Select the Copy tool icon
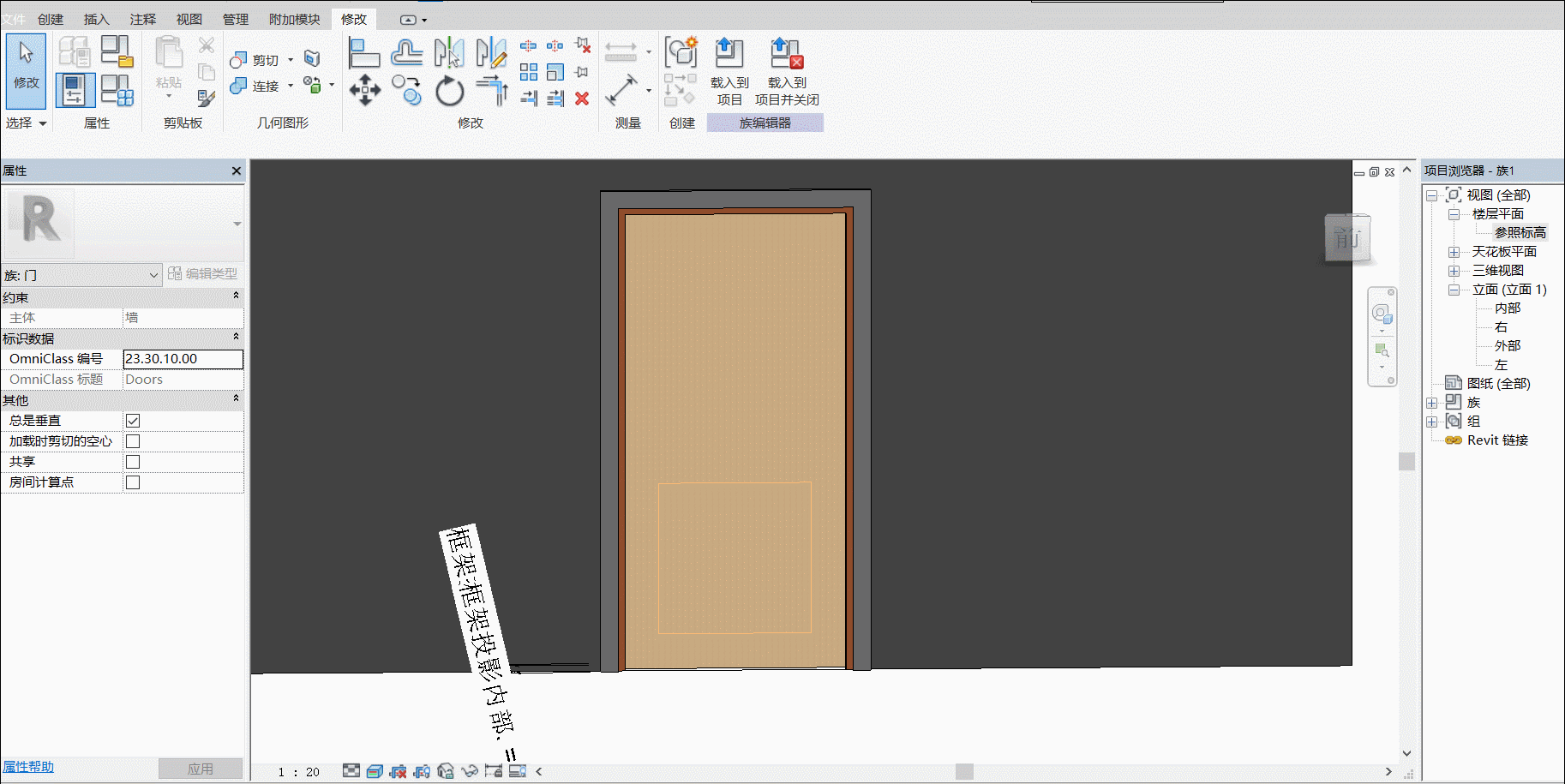 [x=407, y=90]
